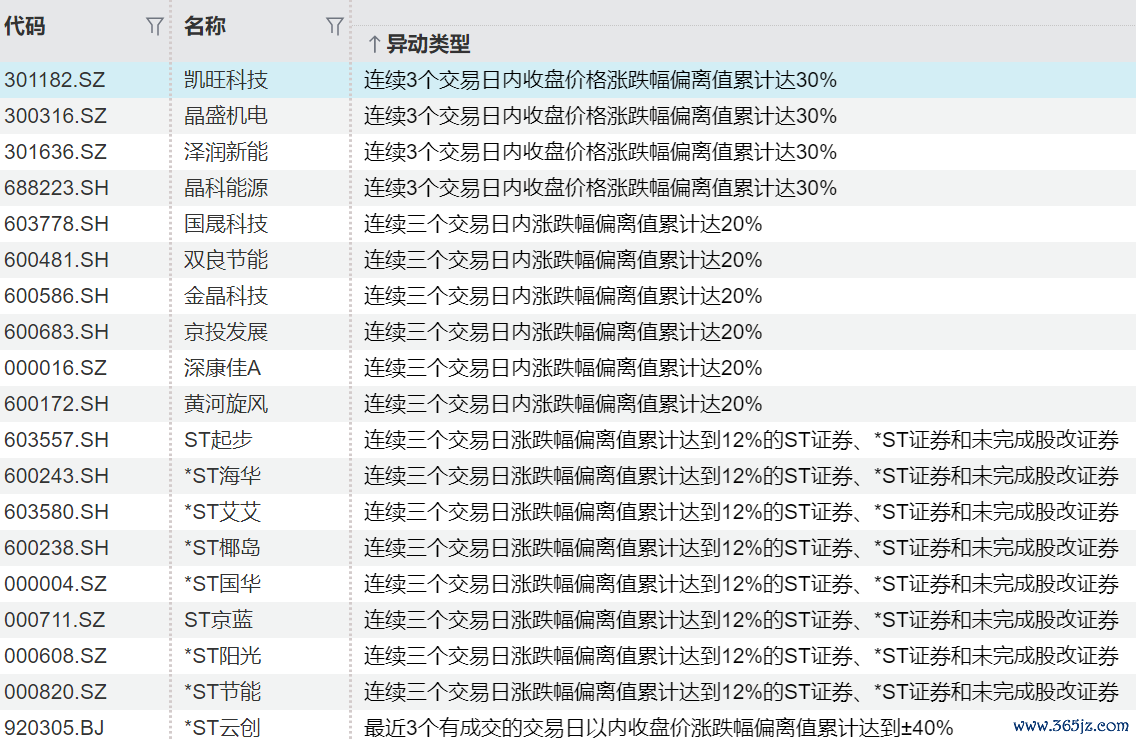Select the 黄河旋风 stock name
The width and height of the screenshot is (1136, 741).
226,404
